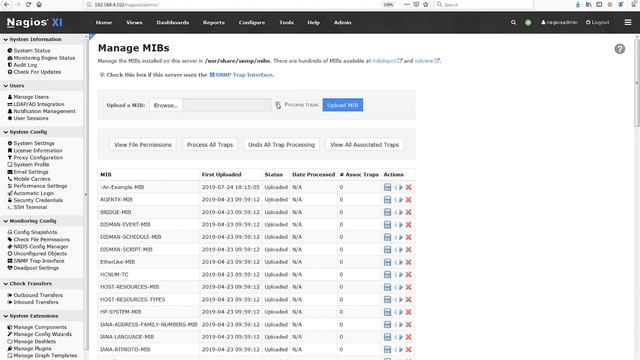Process traps for EtherLike-MIB
The width and height of the screenshot is (640, 360).
(x=401, y=262)
